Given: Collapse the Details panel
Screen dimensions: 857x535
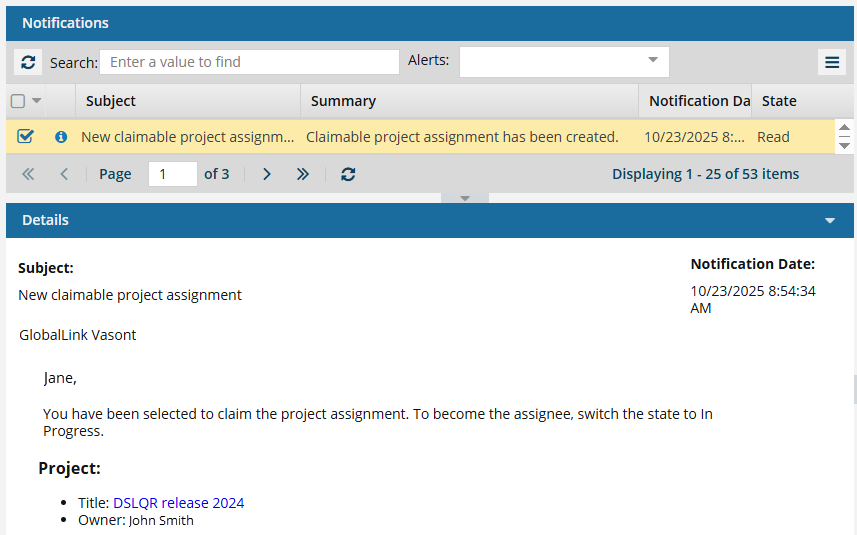Looking at the screenshot, I should click(x=829, y=220).
